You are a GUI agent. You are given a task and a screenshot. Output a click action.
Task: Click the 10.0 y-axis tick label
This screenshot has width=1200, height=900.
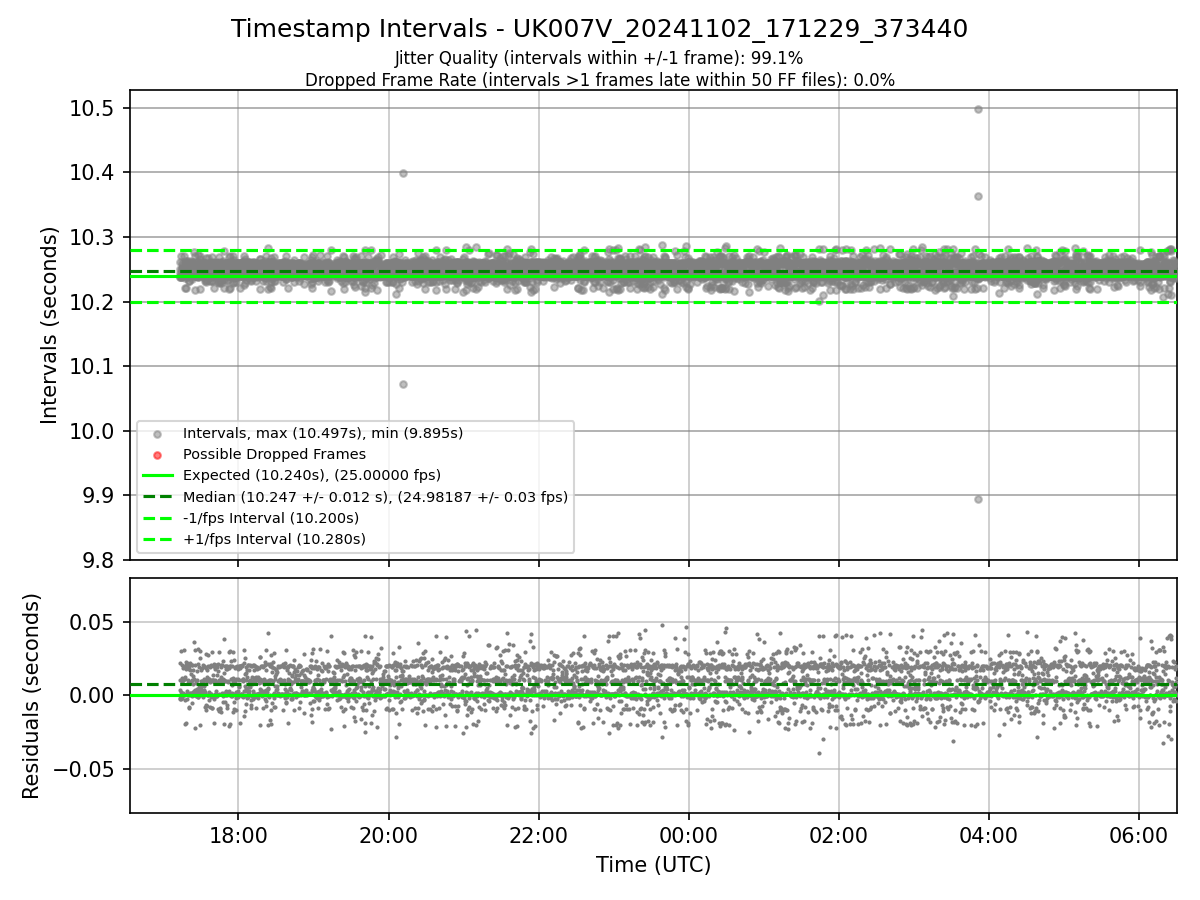[94, 431]
